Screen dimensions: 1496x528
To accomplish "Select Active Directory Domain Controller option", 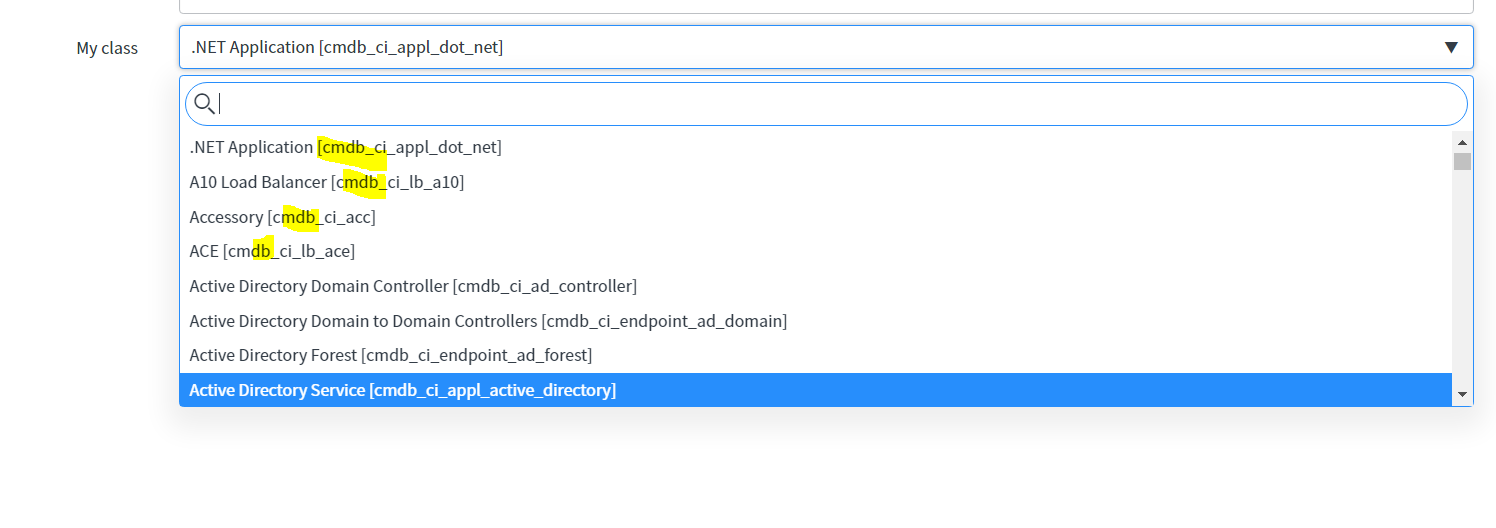I will pyautogui.click(x=816, y=286).
